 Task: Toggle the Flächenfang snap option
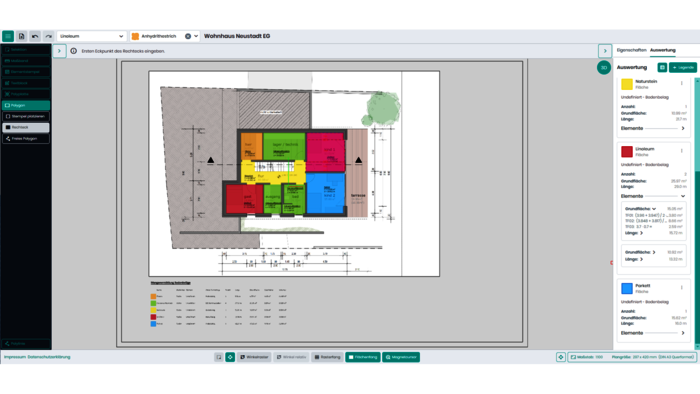coord(363,357)
